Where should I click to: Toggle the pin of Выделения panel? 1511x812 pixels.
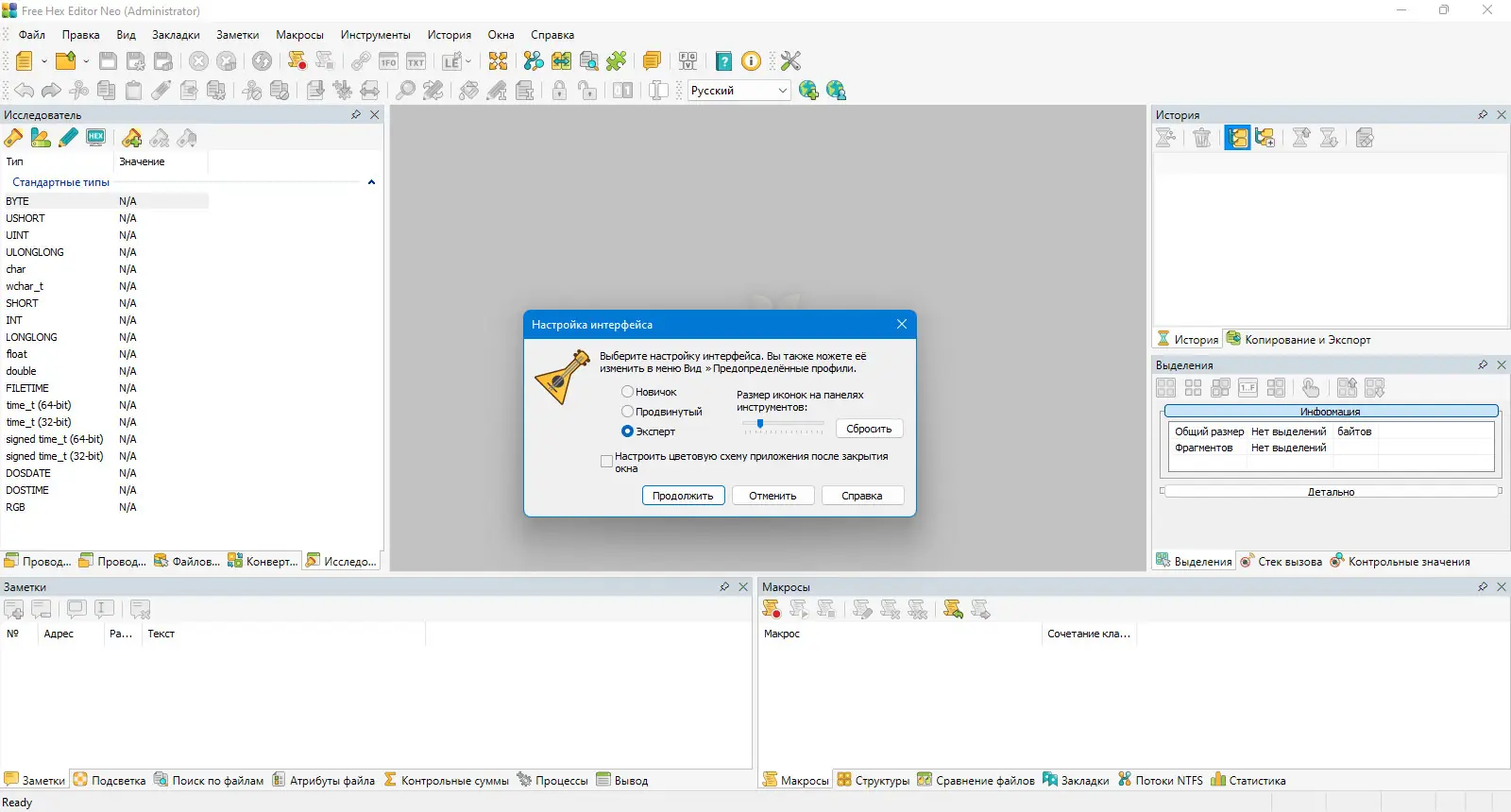coord(1483,364)
